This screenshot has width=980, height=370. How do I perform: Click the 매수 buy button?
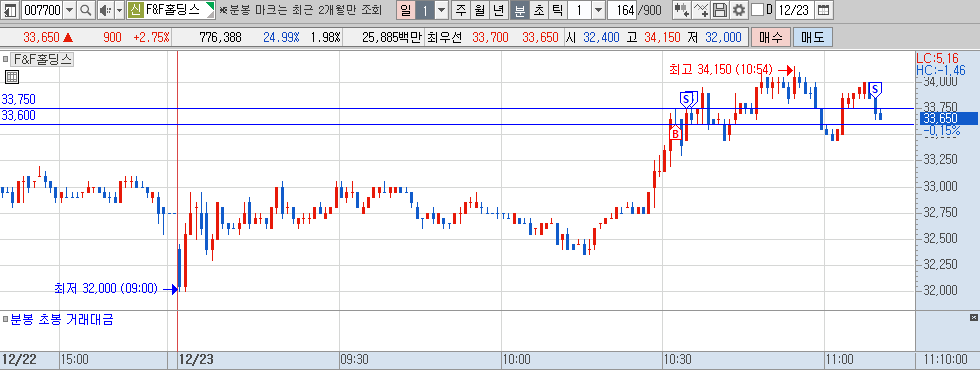(x=771, y=38)
